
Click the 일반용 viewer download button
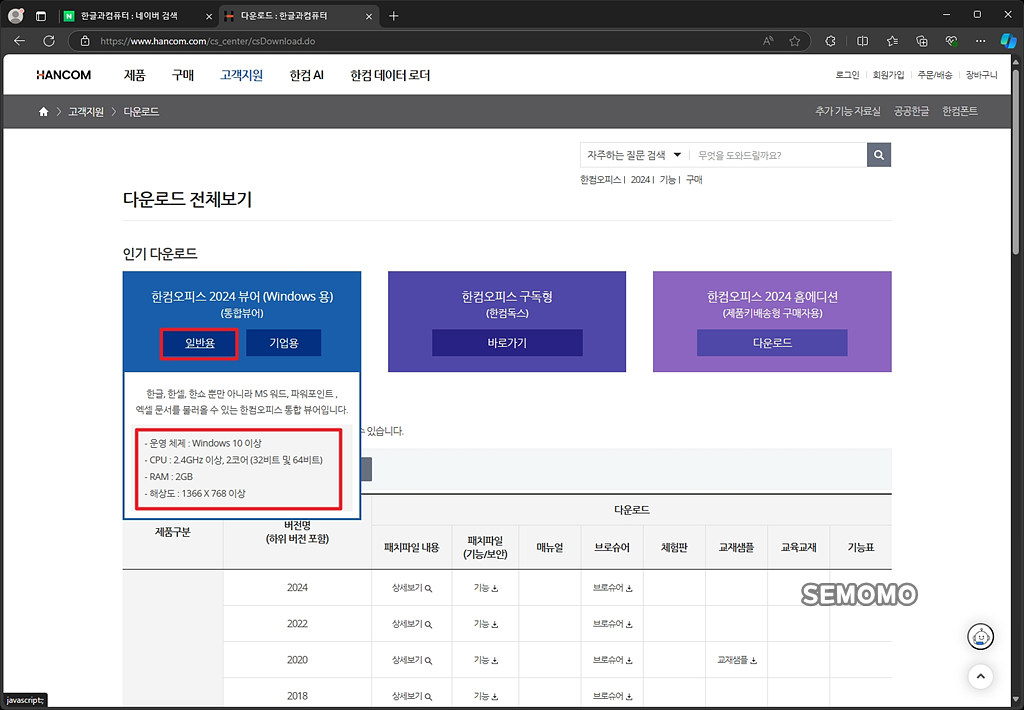[200, 343]
